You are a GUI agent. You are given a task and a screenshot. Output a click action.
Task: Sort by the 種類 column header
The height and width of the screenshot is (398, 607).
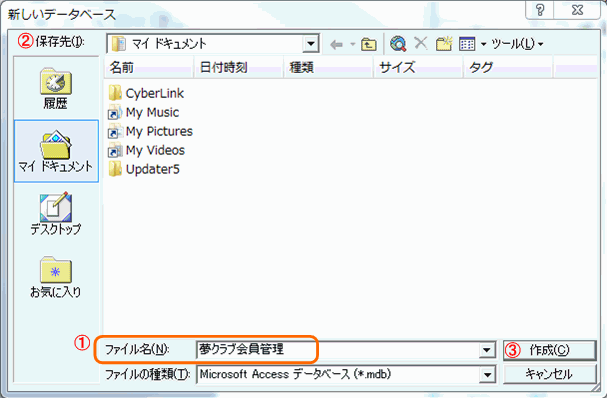click(x=328, y=67)
